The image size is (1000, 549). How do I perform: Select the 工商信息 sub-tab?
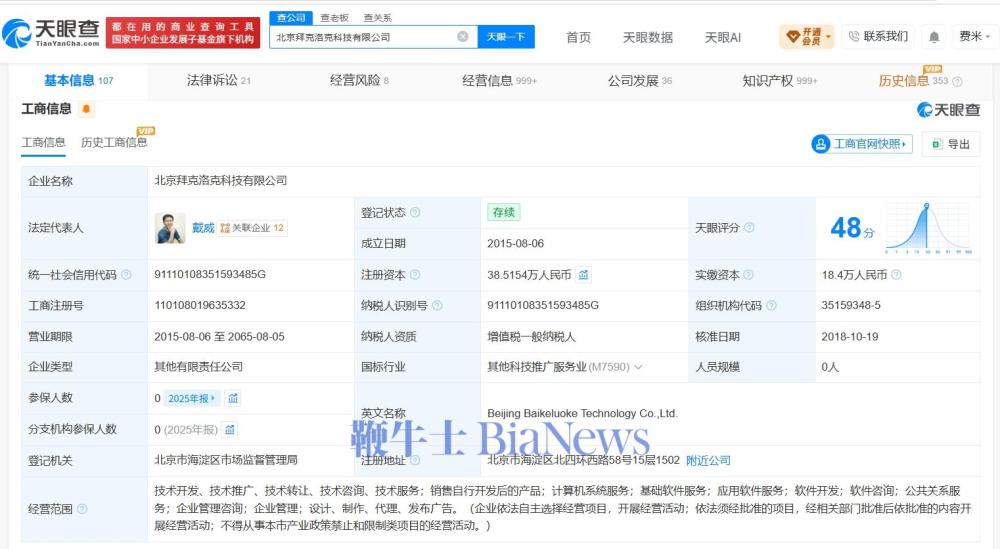(43, 143)
